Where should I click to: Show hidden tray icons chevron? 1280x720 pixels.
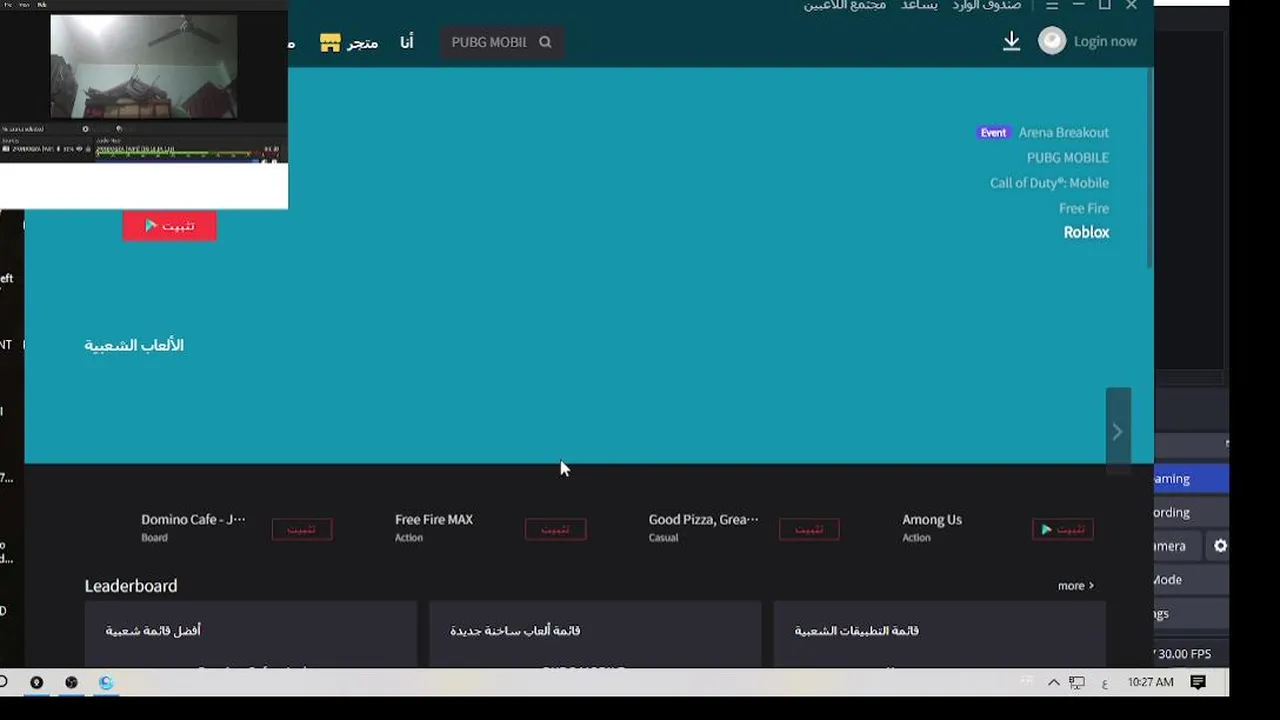(x=1053, y=683)
